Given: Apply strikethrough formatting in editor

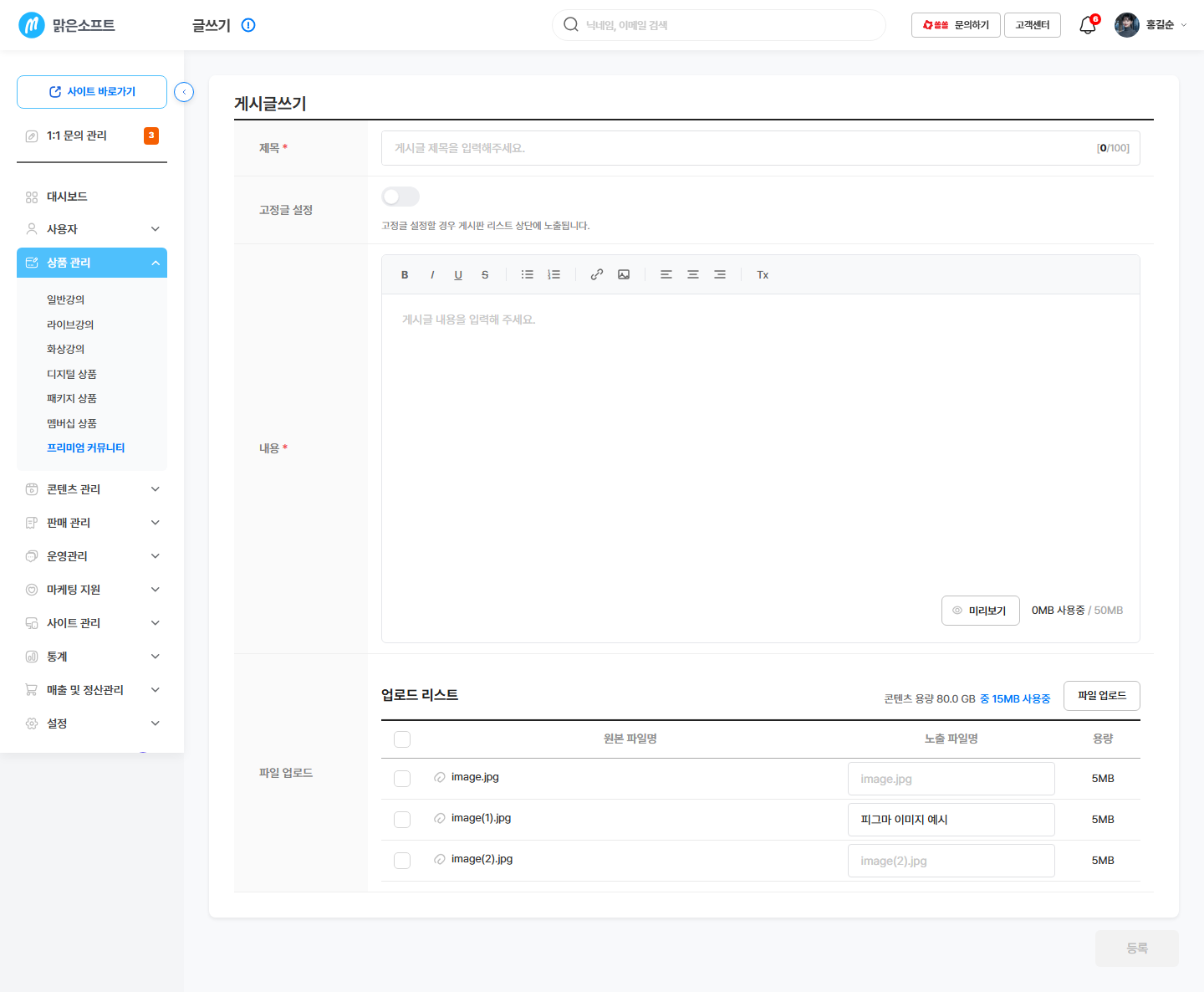Looking at the screenshot, I should tap(485, 274).
